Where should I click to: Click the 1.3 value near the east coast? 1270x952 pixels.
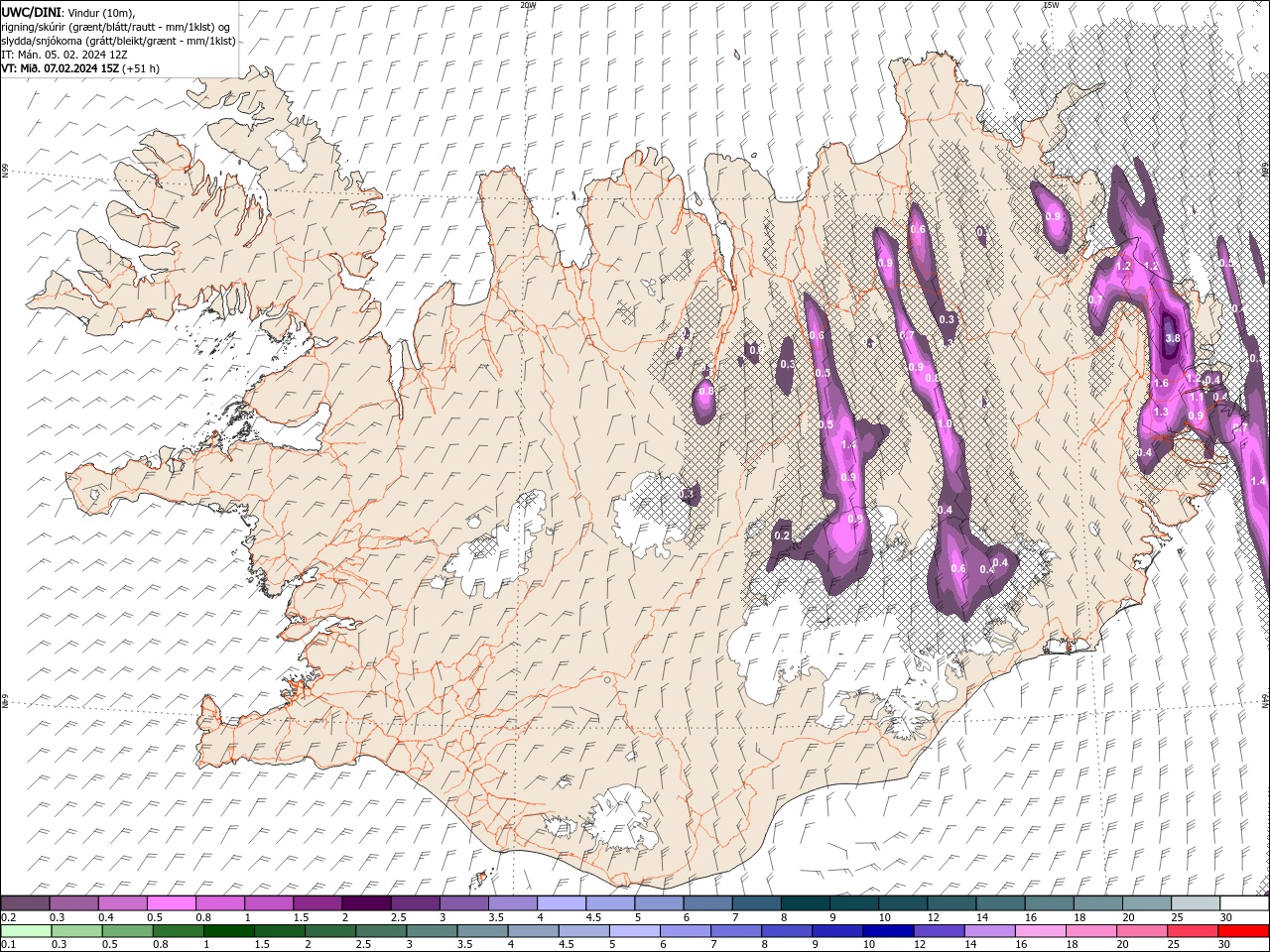pyautogui.click(x=1162, y=412)
